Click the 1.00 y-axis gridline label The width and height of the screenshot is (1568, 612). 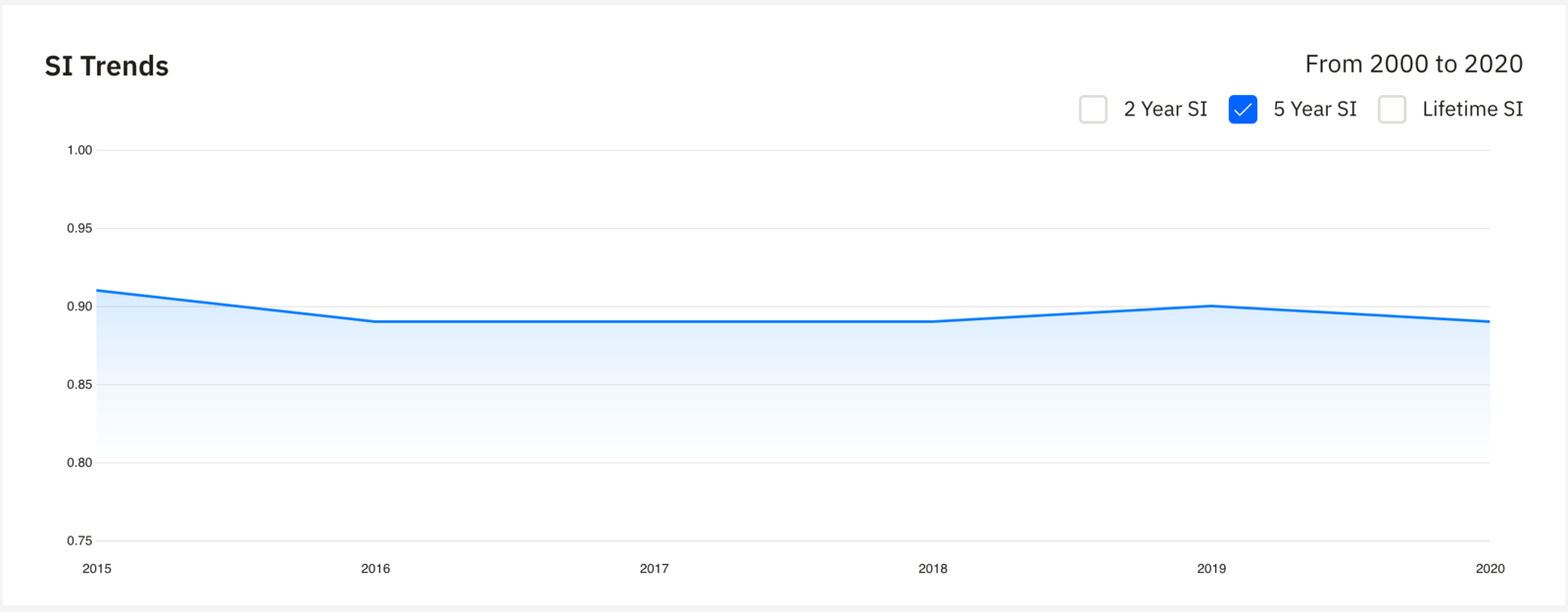point(79,150)
